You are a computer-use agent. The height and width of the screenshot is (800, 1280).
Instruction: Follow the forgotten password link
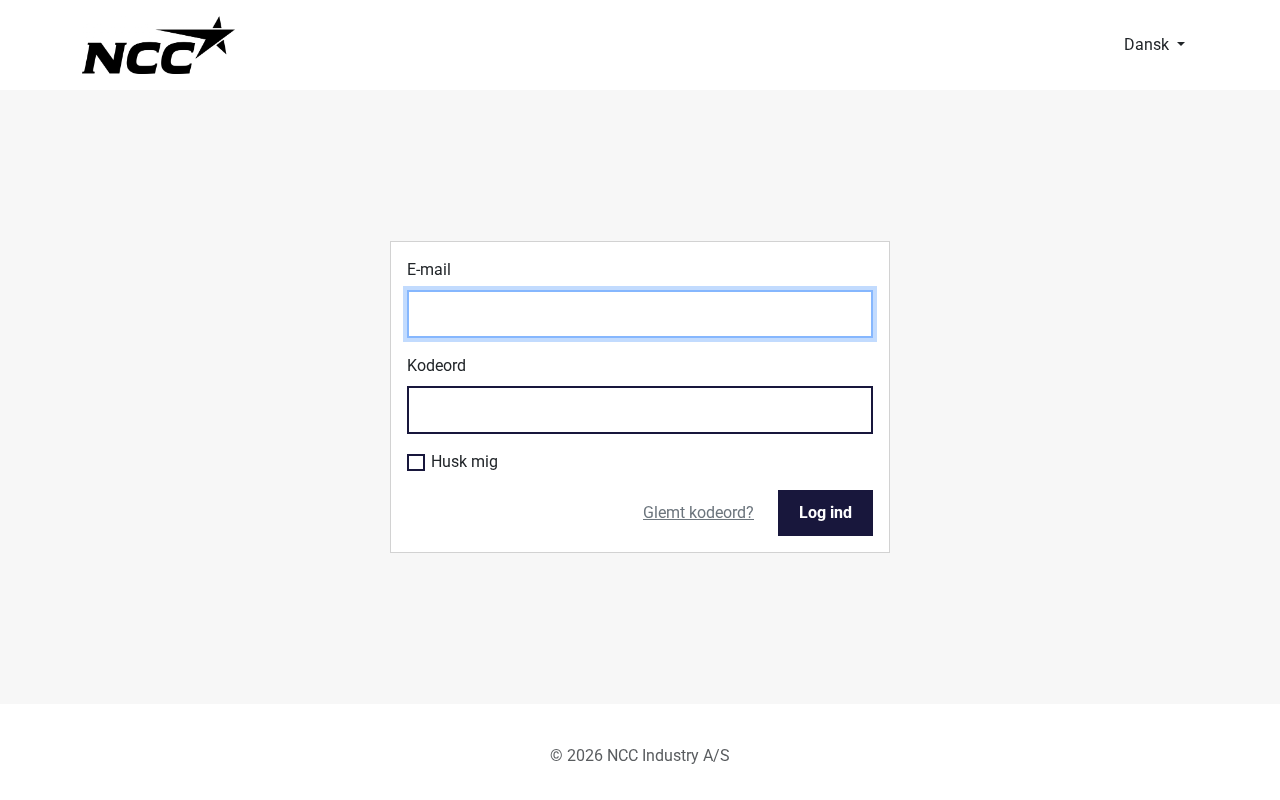click(698, 513)
